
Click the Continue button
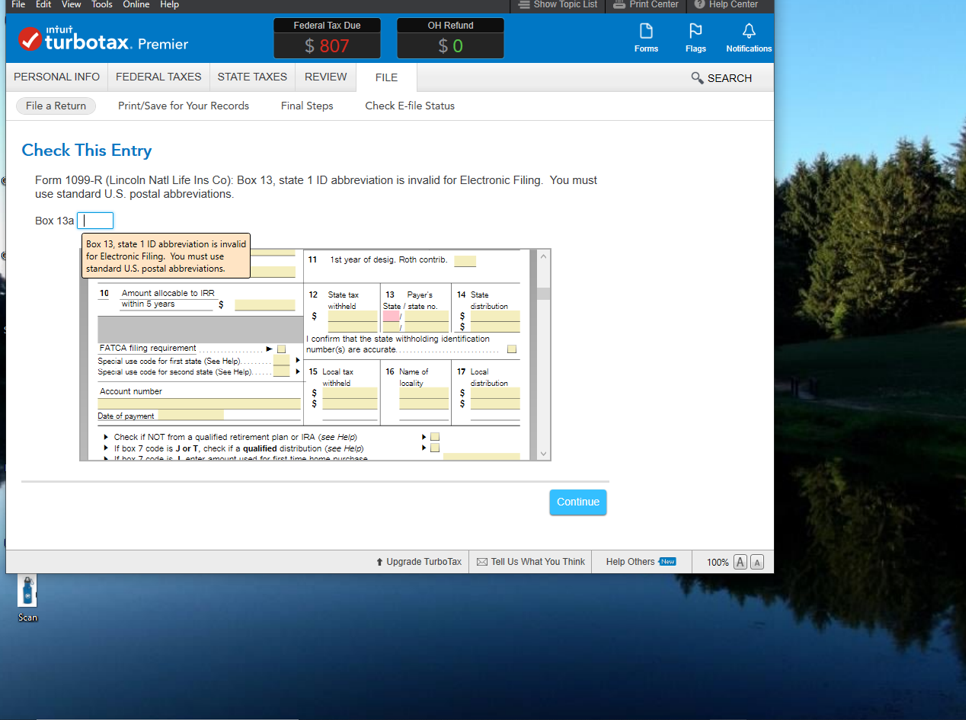tap(578, 502)
